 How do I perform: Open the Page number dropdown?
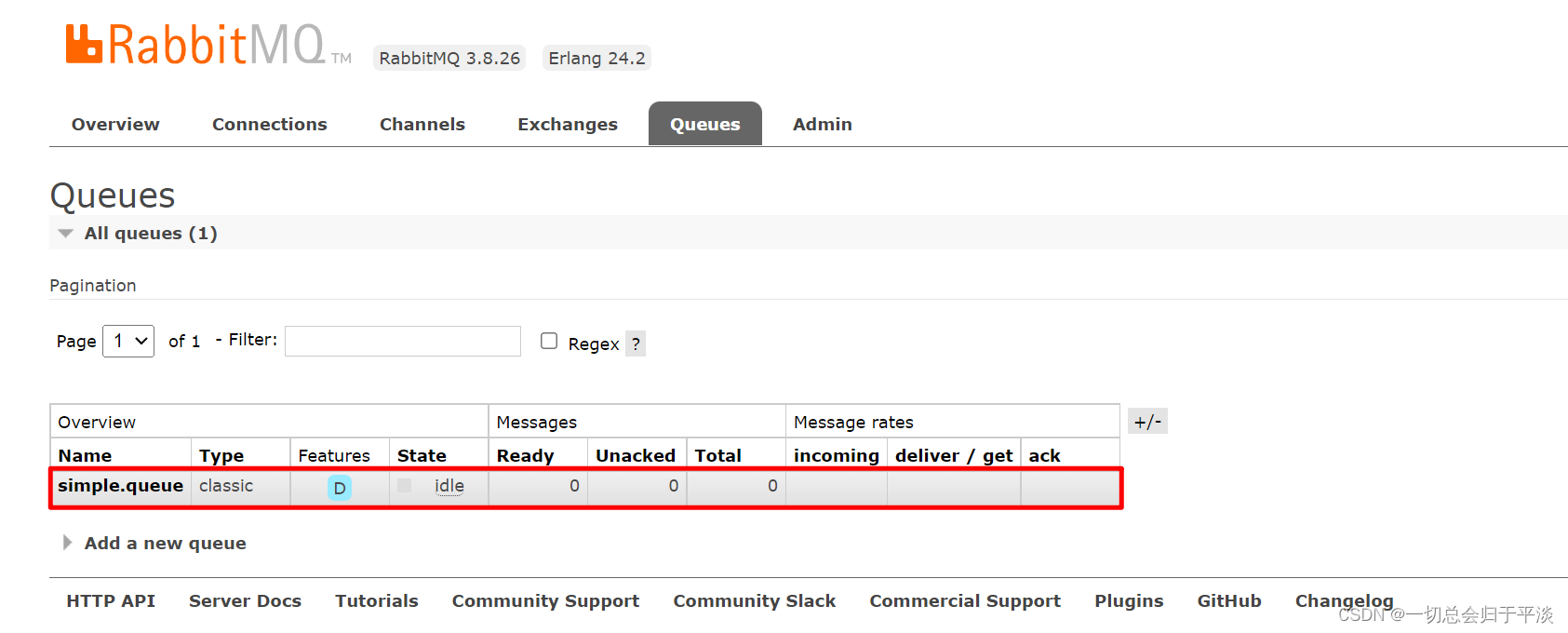[128, 341]
